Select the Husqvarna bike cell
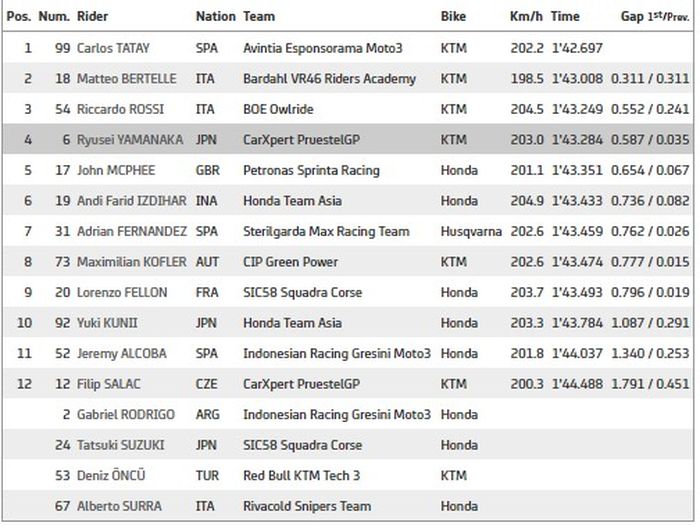Viewport: 700px width, 526px height. 469,232
